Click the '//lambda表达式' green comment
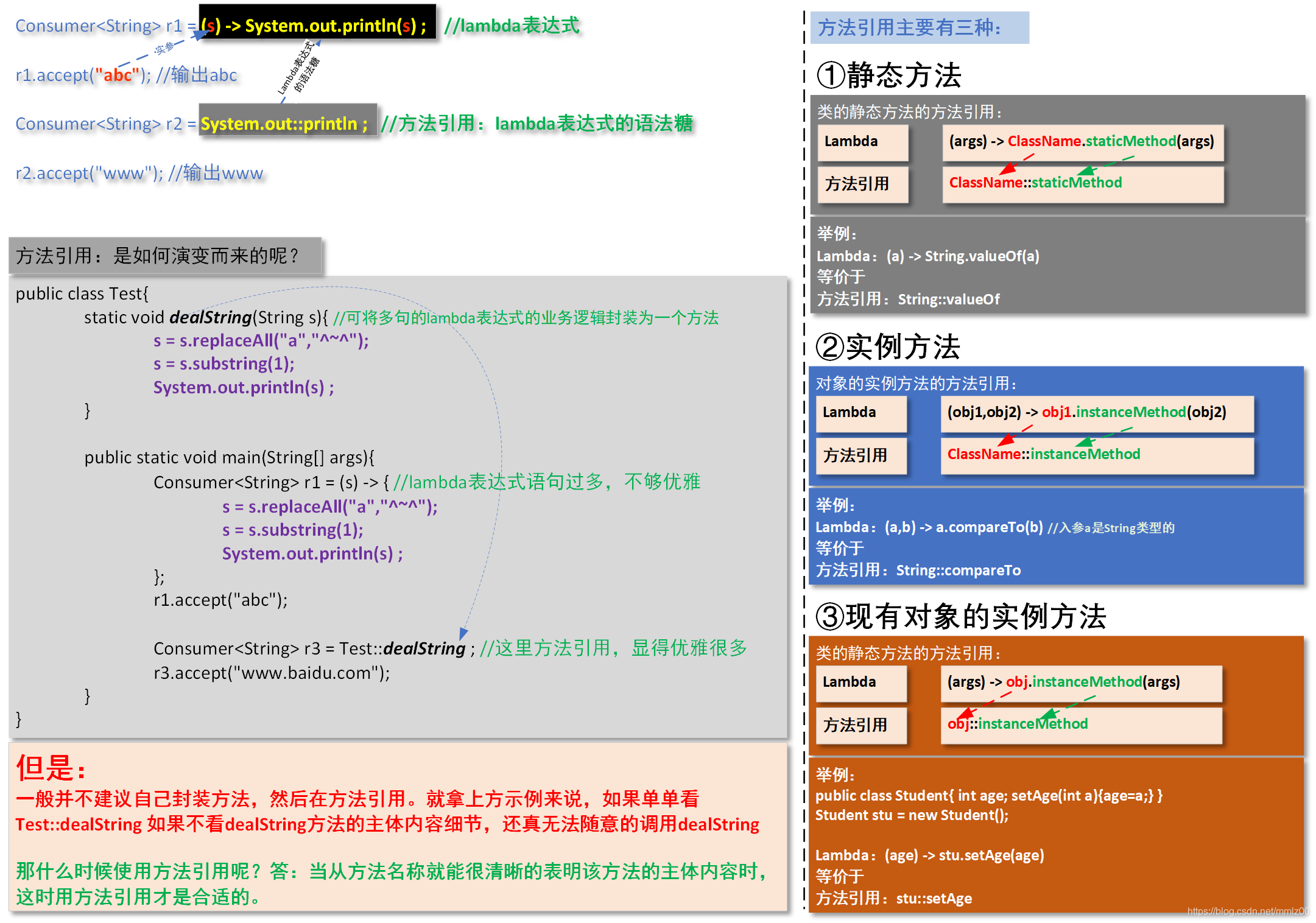 click(x=512, y=25)
